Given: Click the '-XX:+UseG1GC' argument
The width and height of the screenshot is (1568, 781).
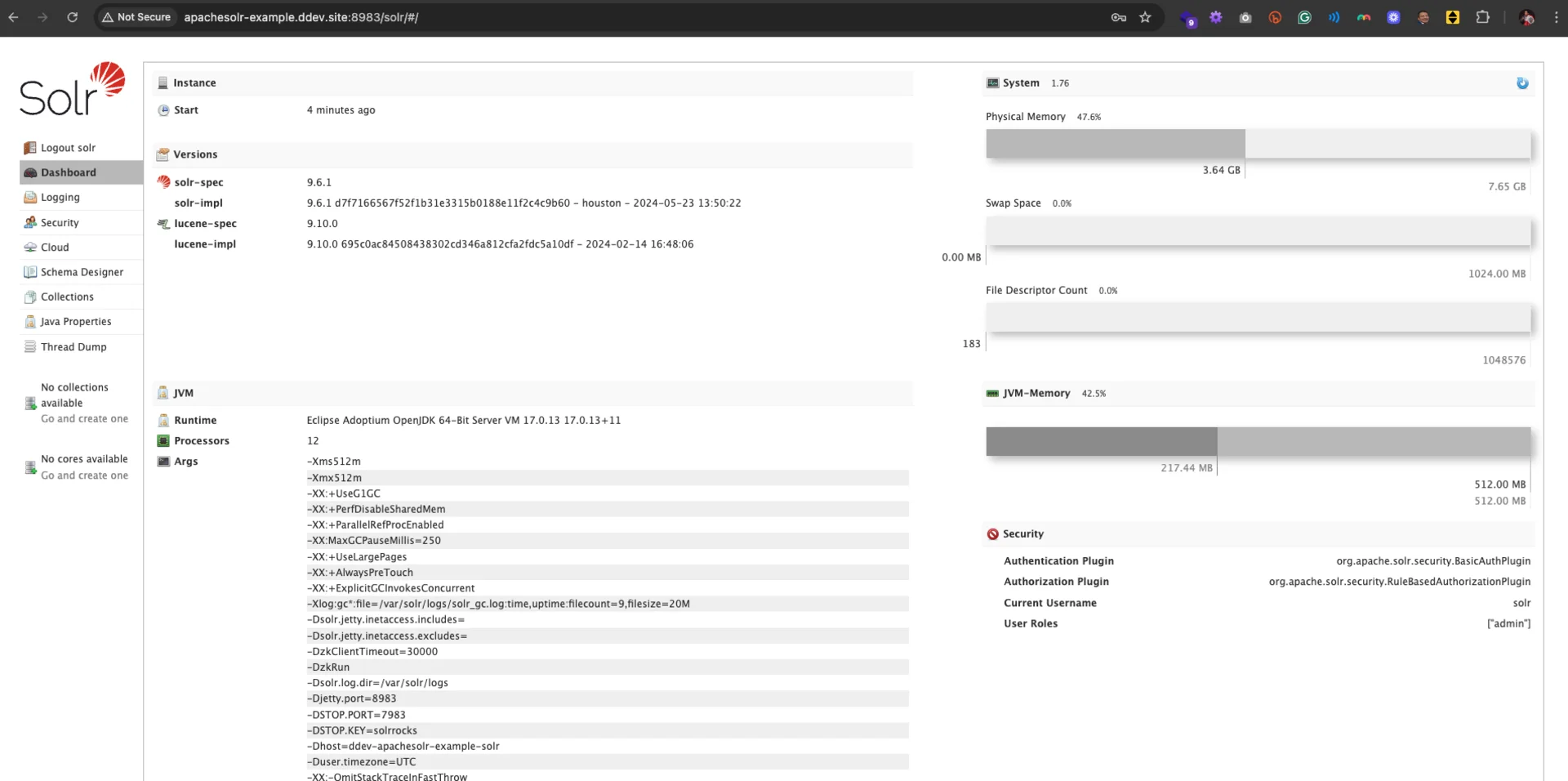Looking at the screenshot, I should (344, 493).
